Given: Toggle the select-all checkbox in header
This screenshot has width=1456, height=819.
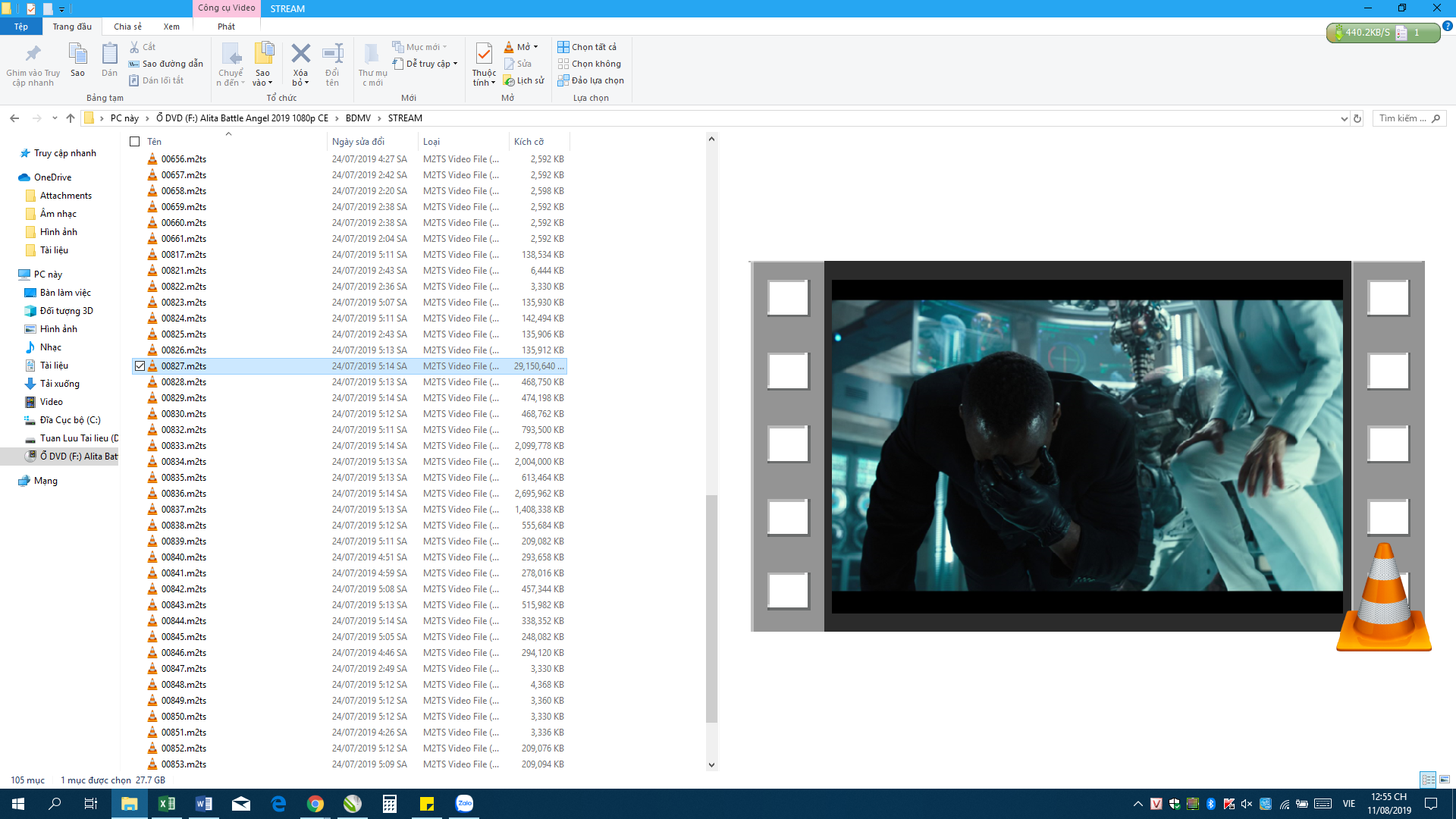Looking at the screenshot, I should (135, 142).
